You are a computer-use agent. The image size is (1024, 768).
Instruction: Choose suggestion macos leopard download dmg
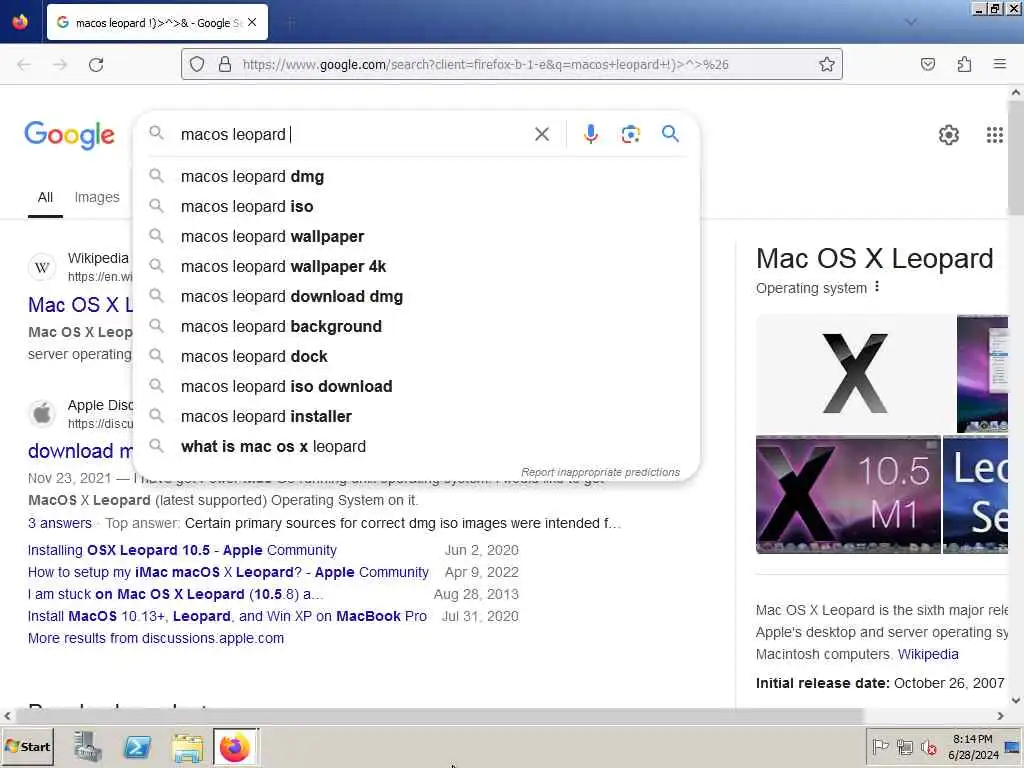416,296
